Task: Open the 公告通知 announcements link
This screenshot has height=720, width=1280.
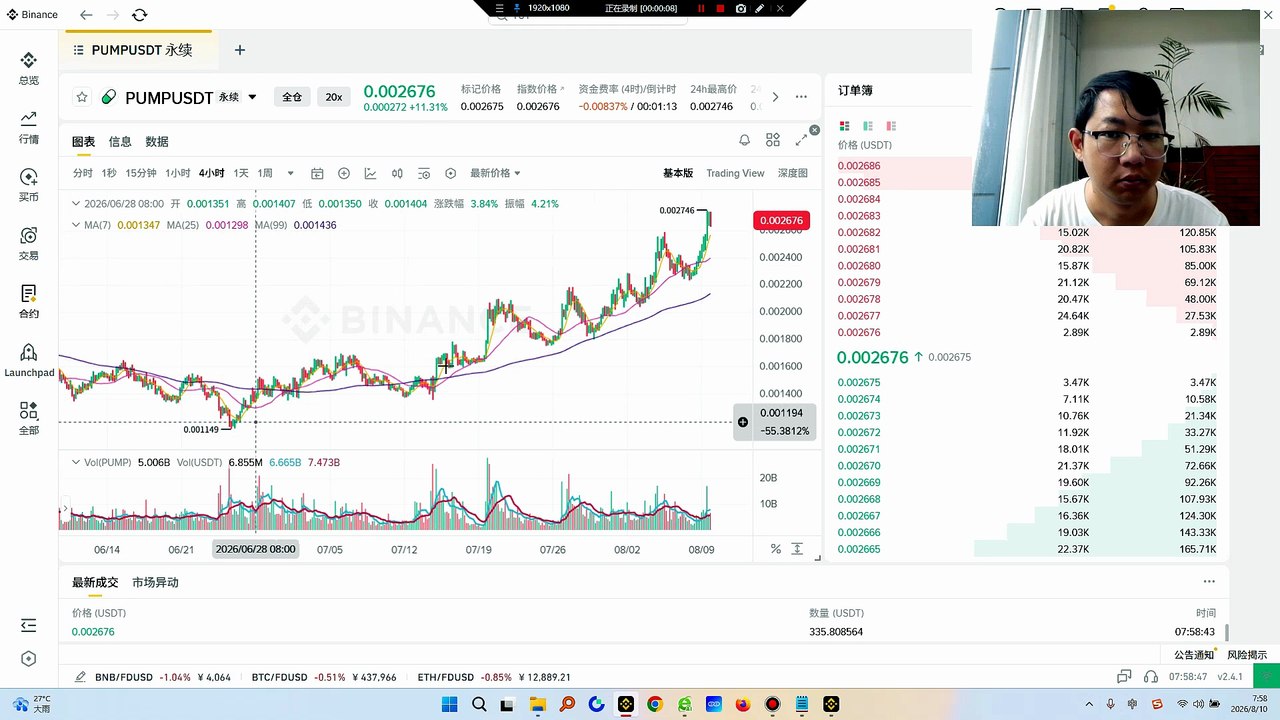Action: [1194, 655]
